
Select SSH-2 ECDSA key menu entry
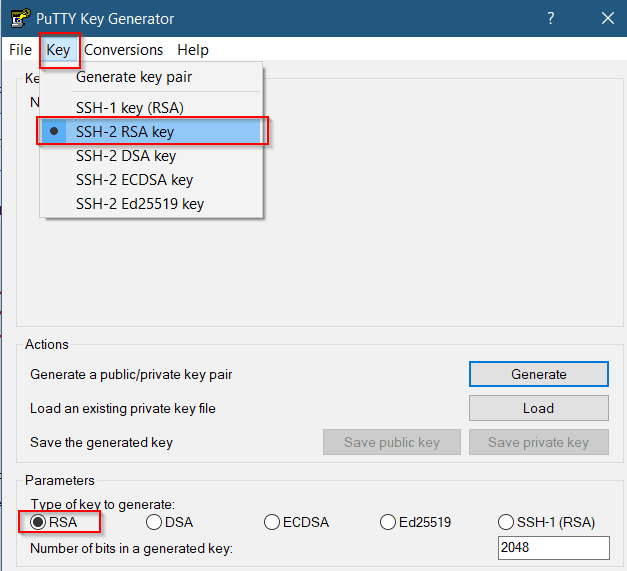(x=151, y=180)
